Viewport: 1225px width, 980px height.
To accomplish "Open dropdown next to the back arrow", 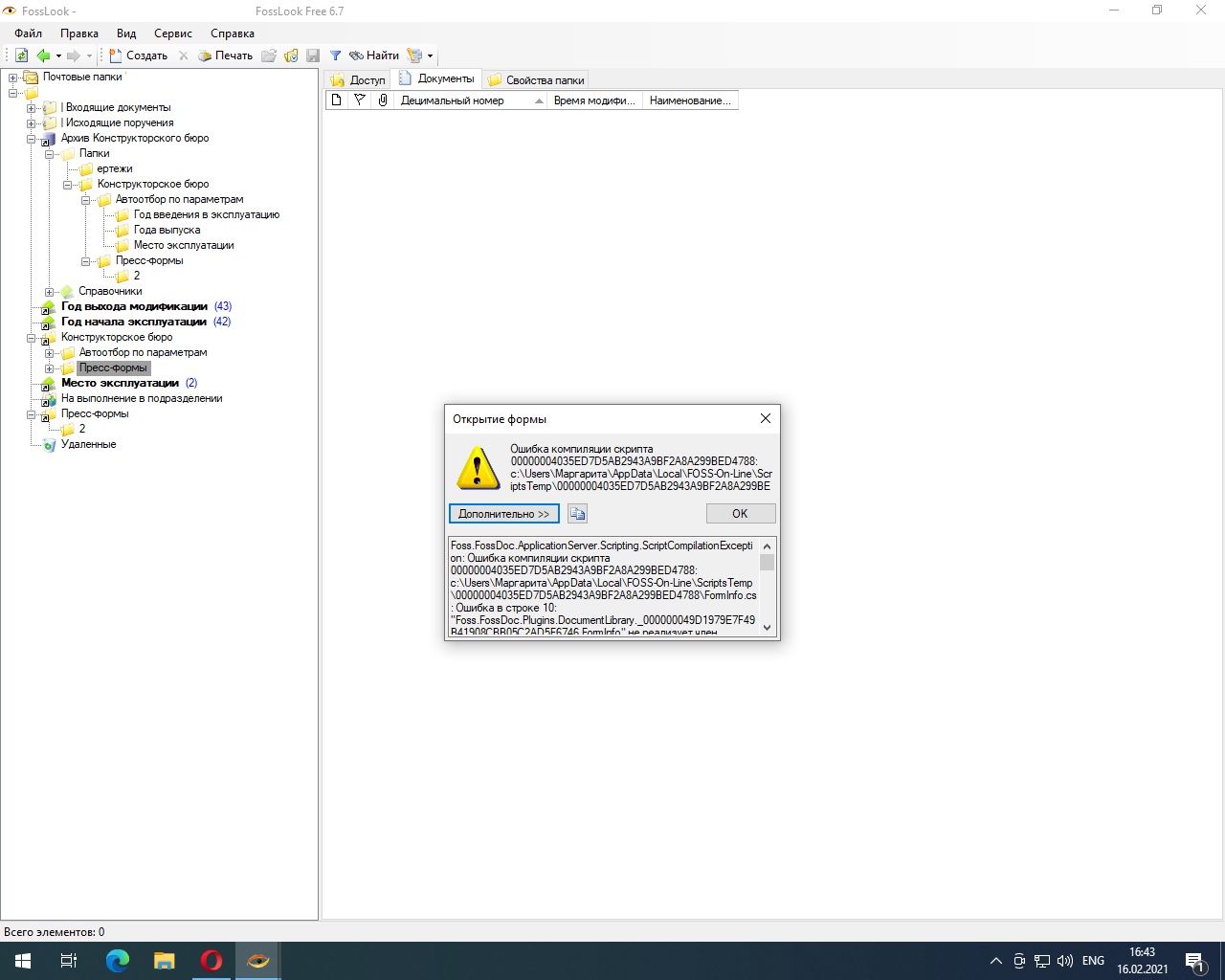I will 58,56.
